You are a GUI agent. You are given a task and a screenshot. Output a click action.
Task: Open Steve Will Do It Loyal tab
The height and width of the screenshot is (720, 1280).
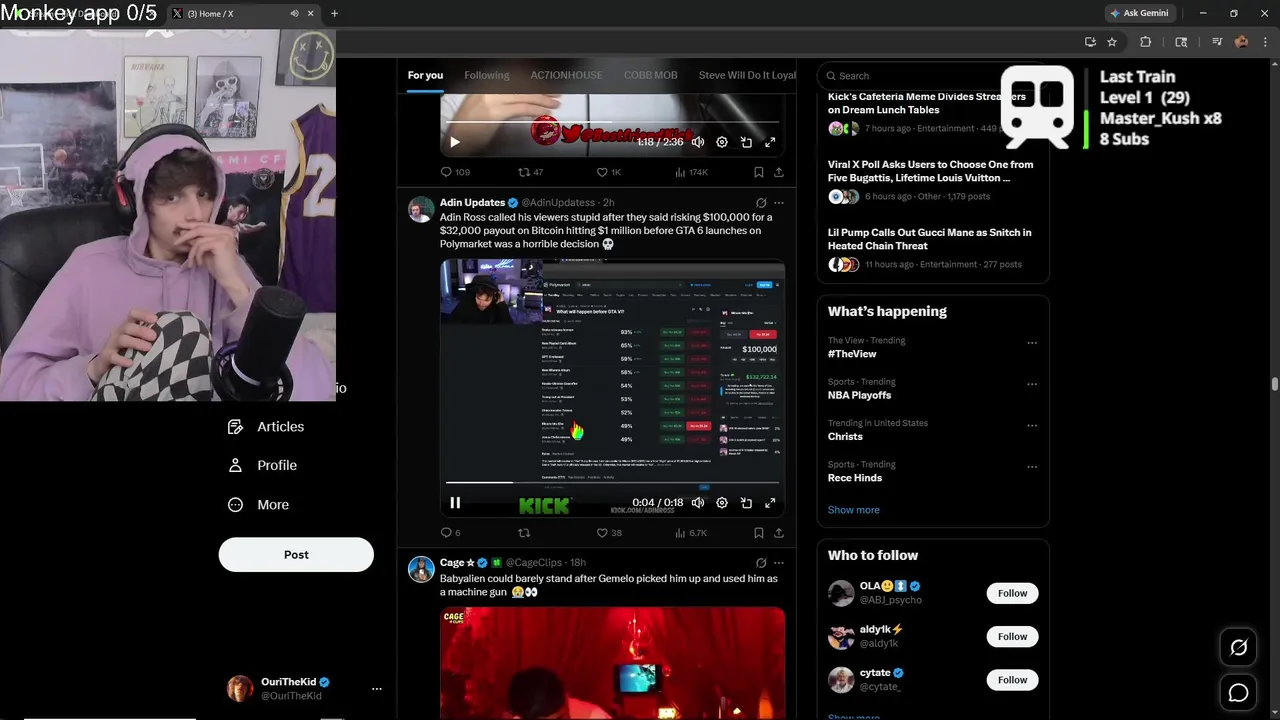click(x=747, y=75)
